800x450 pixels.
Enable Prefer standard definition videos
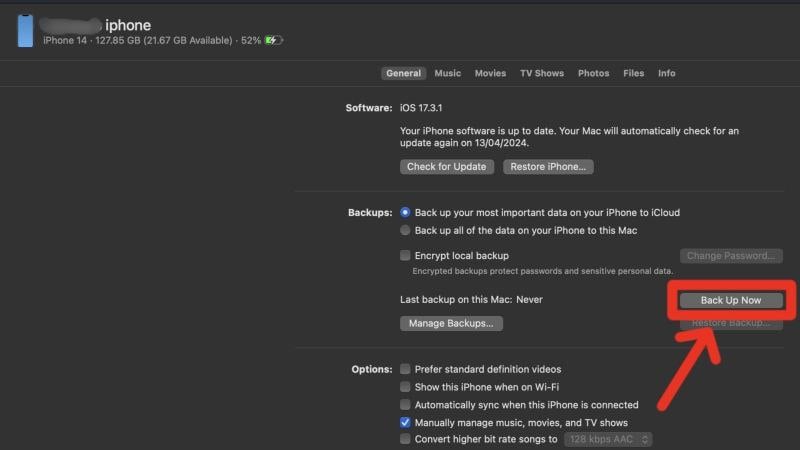tap(405, 369)
